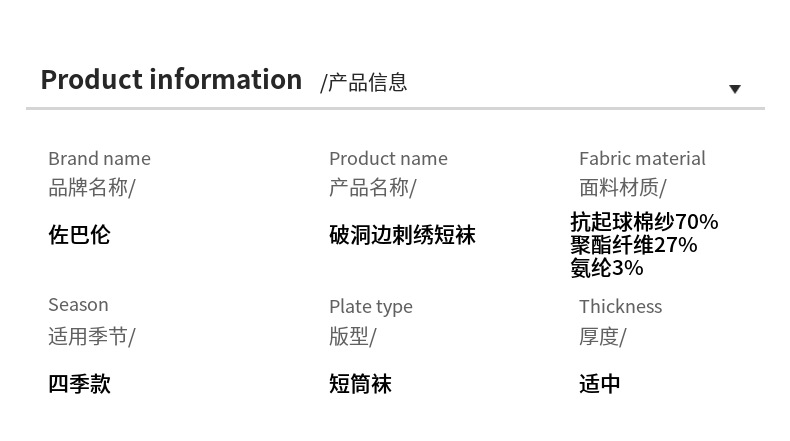Select the plate type value 短筒袜
Screen dimensions: 790x441
coord(360,383)
